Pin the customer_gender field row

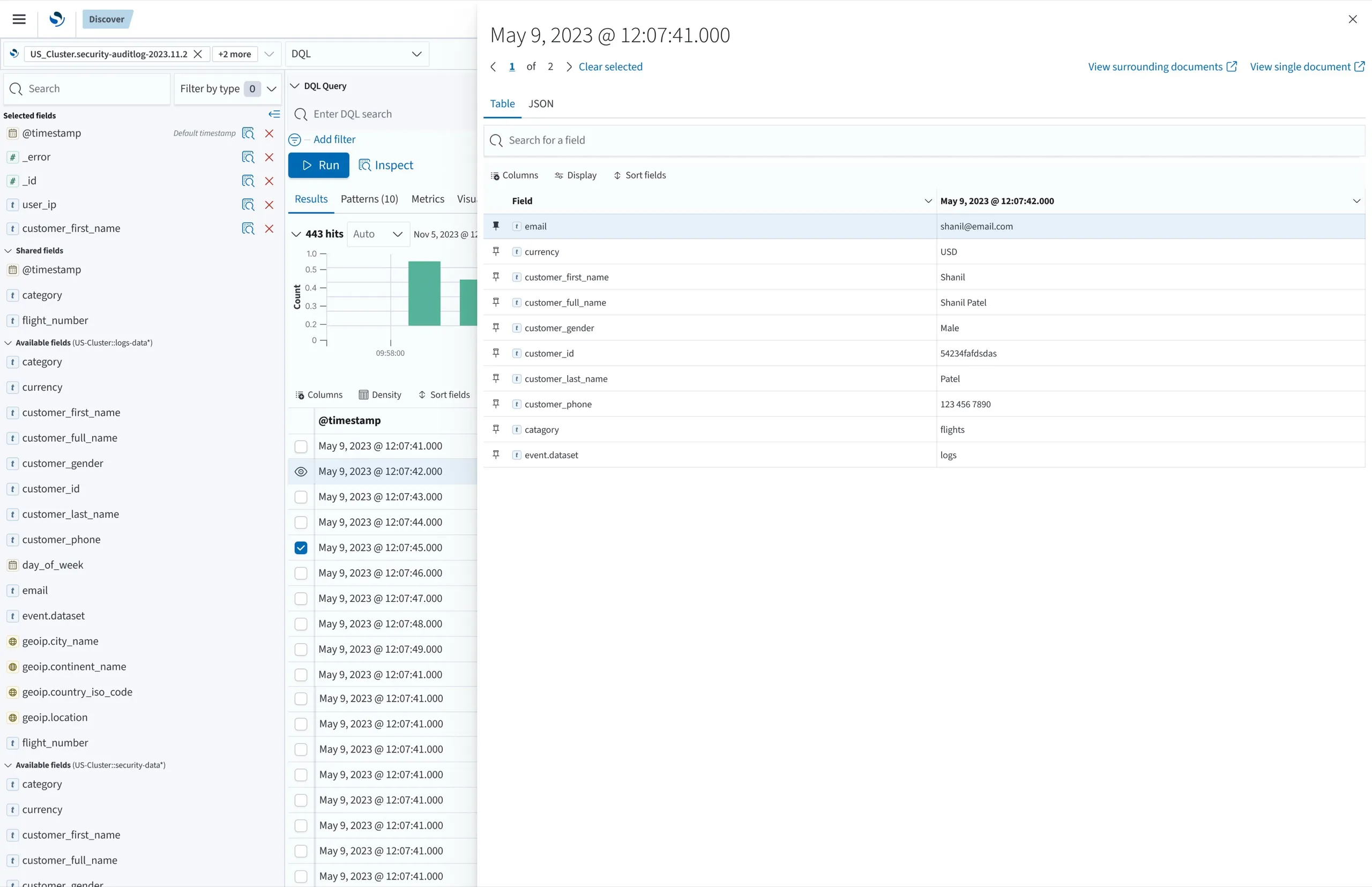(496, 327)
